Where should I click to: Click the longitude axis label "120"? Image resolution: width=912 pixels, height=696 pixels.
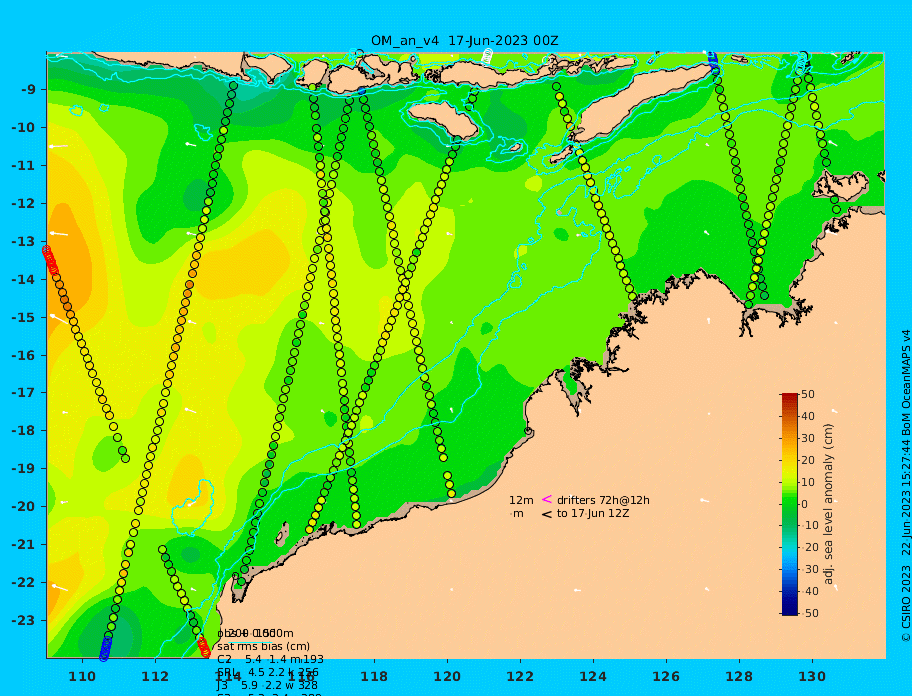(x=447, y=676)
